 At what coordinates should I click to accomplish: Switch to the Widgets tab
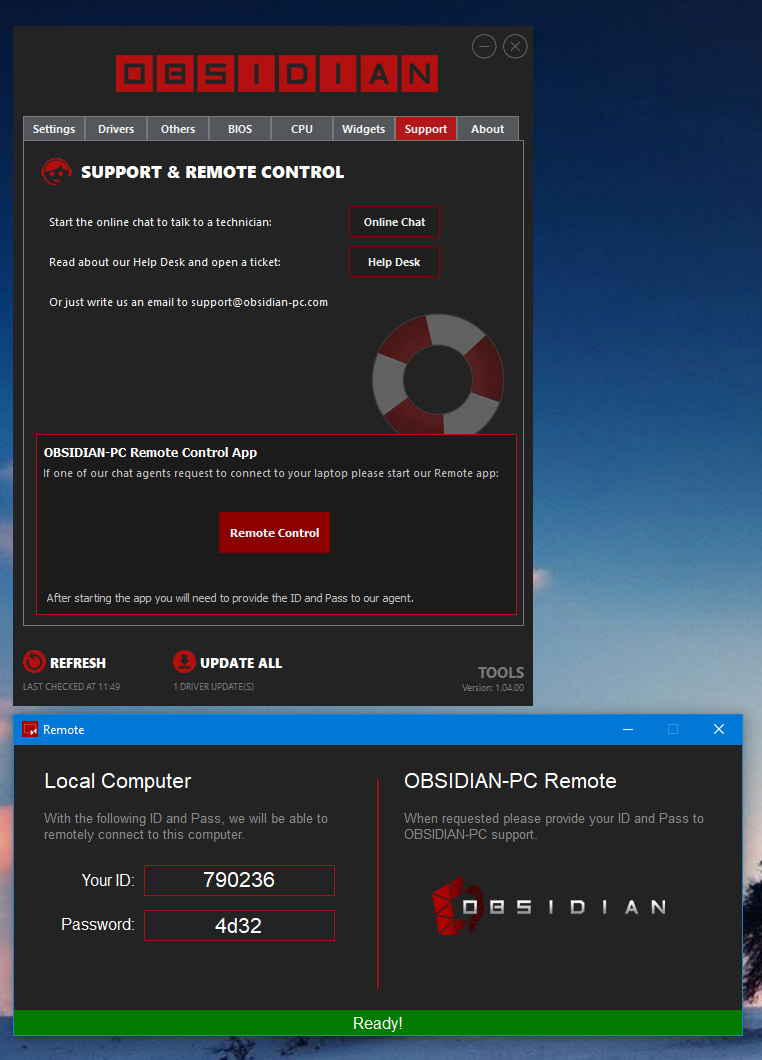point(364,128)
